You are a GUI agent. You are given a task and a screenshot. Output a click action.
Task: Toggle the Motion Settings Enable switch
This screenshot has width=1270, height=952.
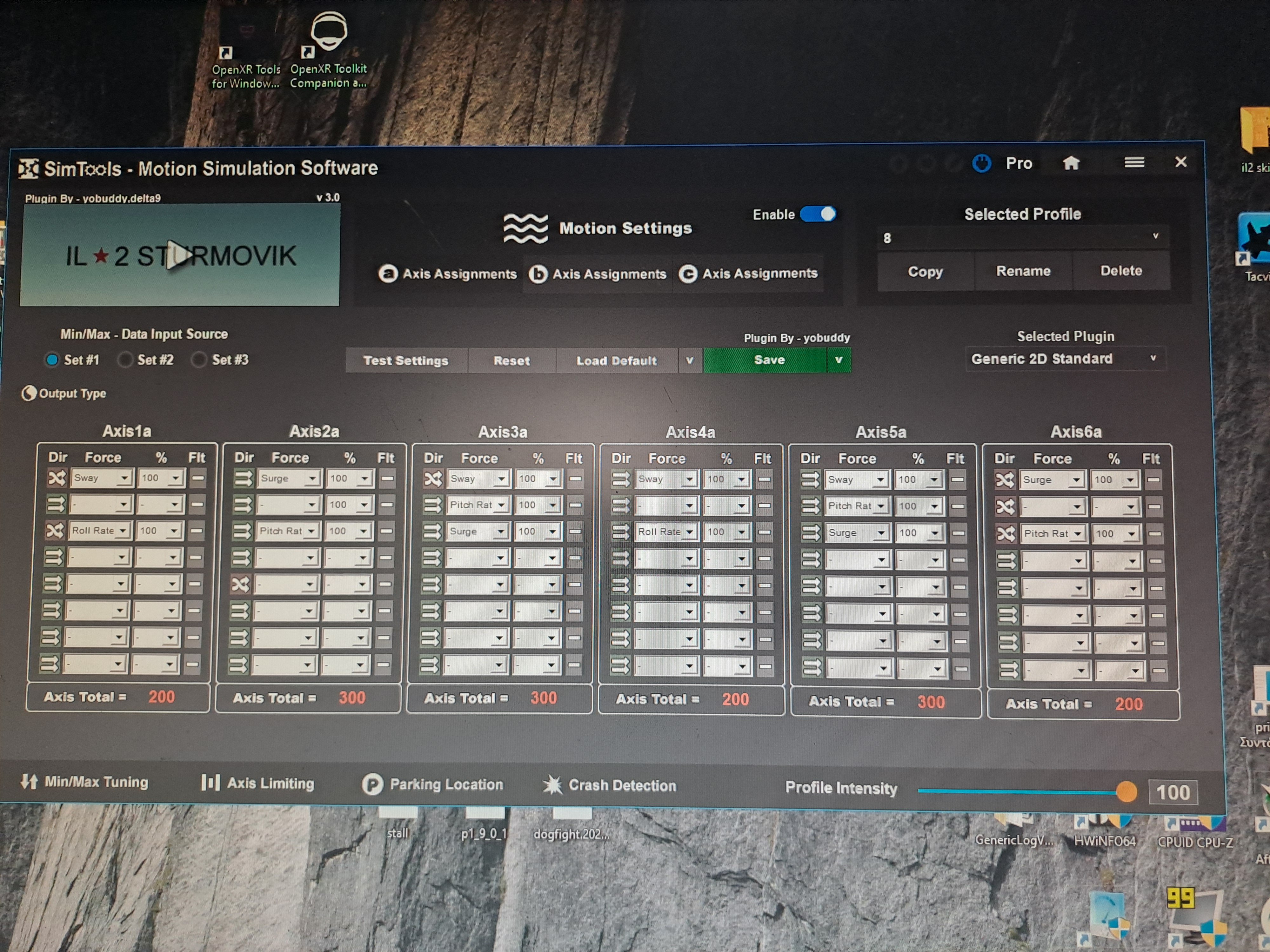(x=818, y=214)
